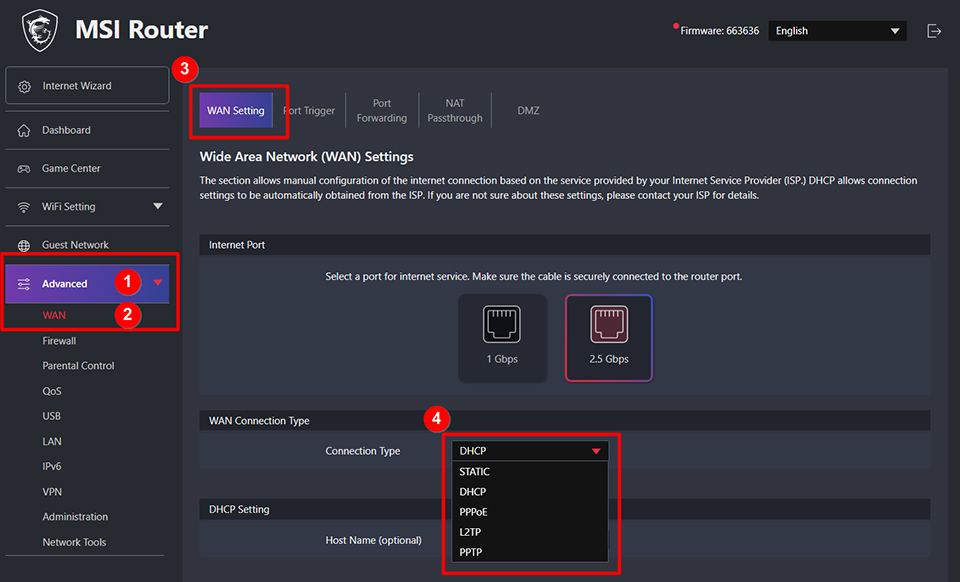Viewport: 960px width, 582px height.
Task: Select WAN in the Advanced submenu
Action: [54, 315]
